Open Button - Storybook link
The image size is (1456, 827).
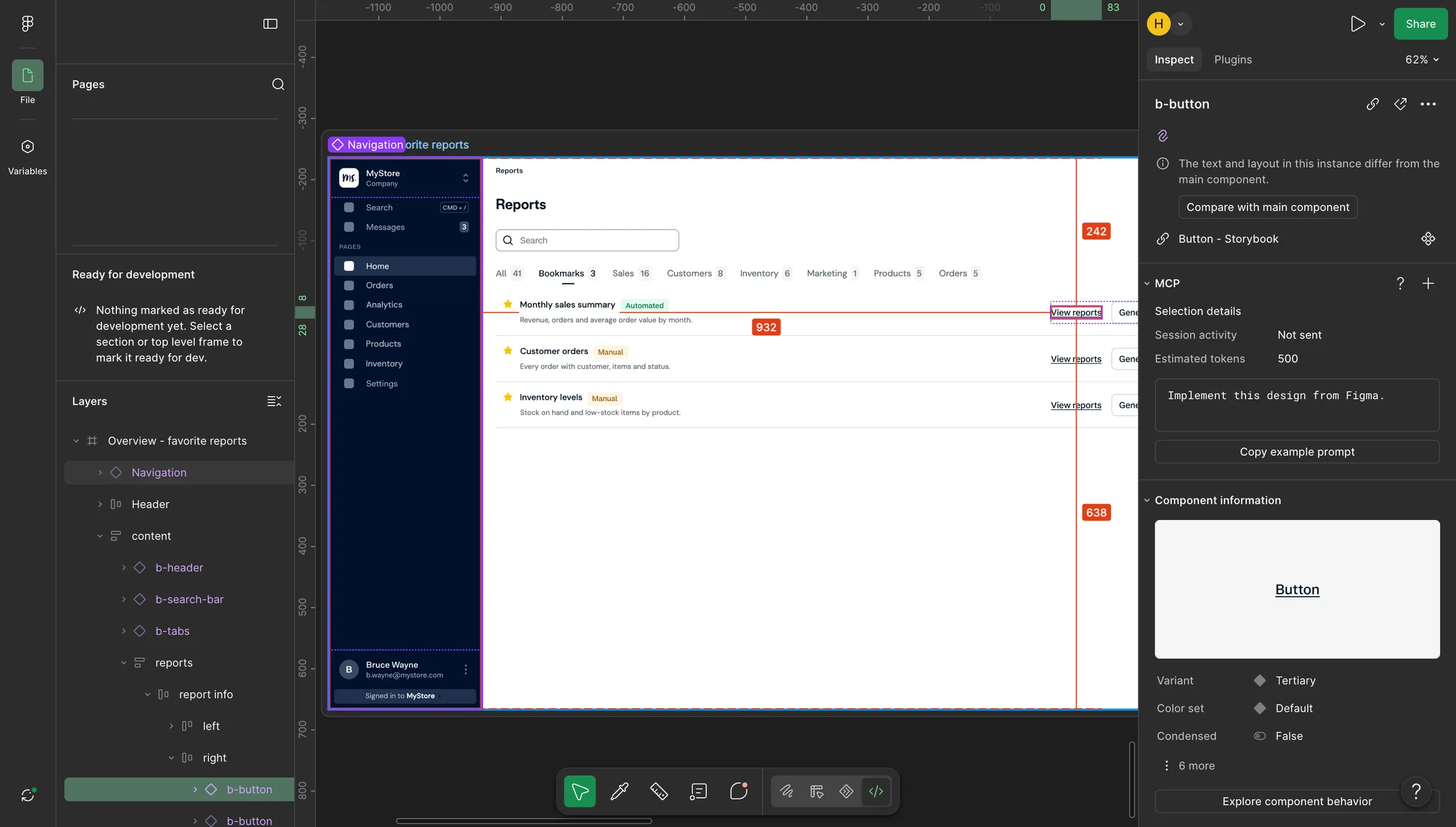click(x=1228, y=239)
